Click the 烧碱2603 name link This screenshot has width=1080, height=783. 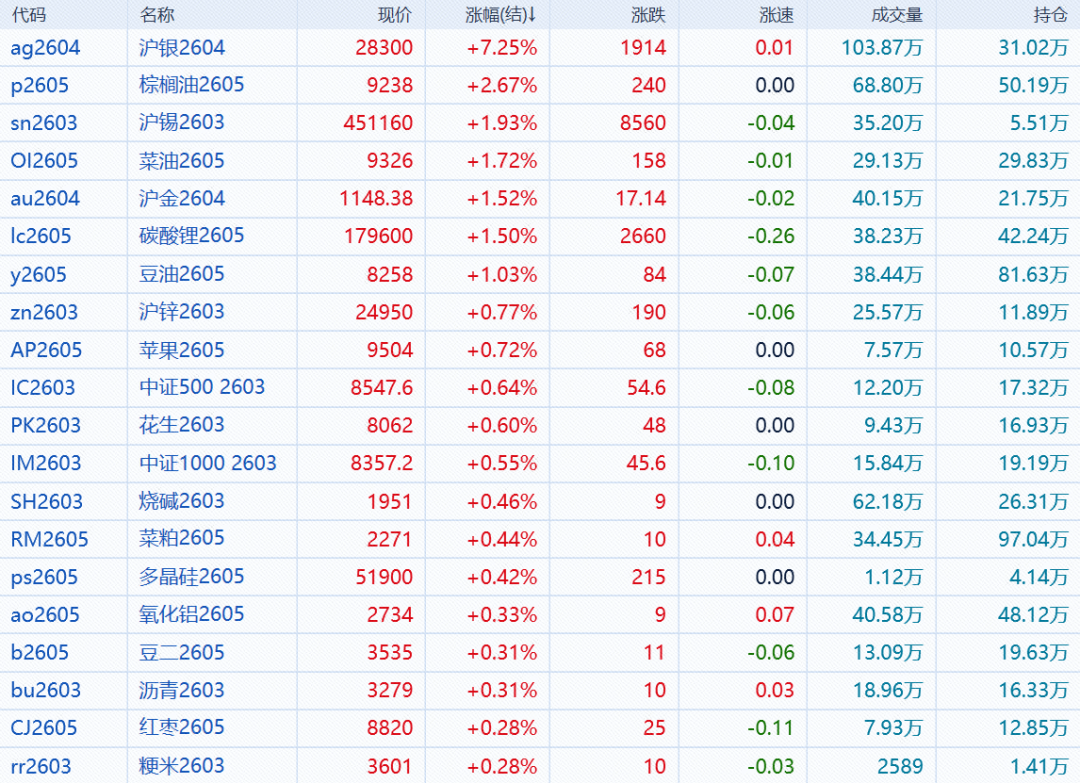tap(182, 501)
